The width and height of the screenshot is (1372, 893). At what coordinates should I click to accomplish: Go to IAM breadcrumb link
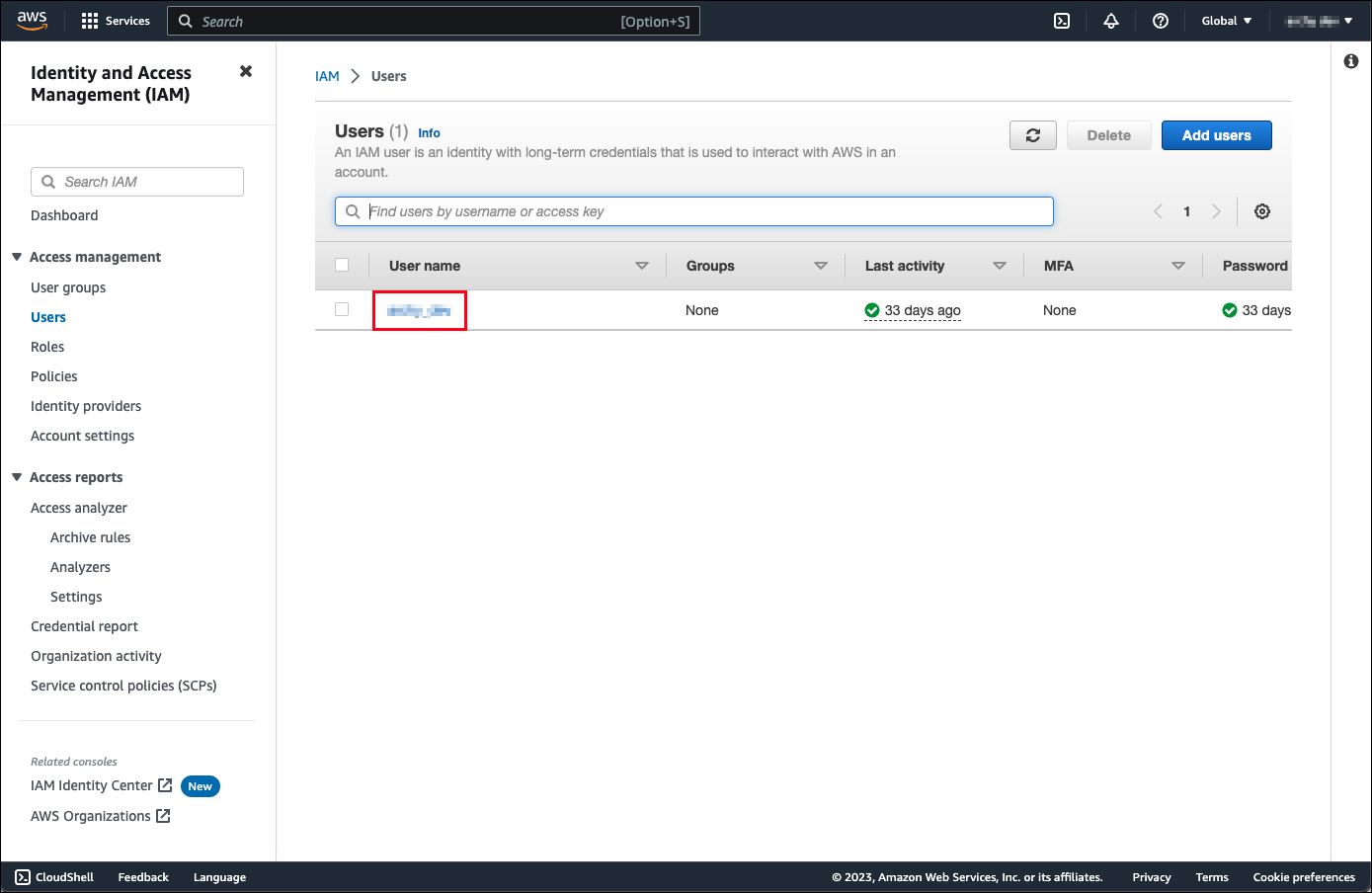click(x=327, y=76)
